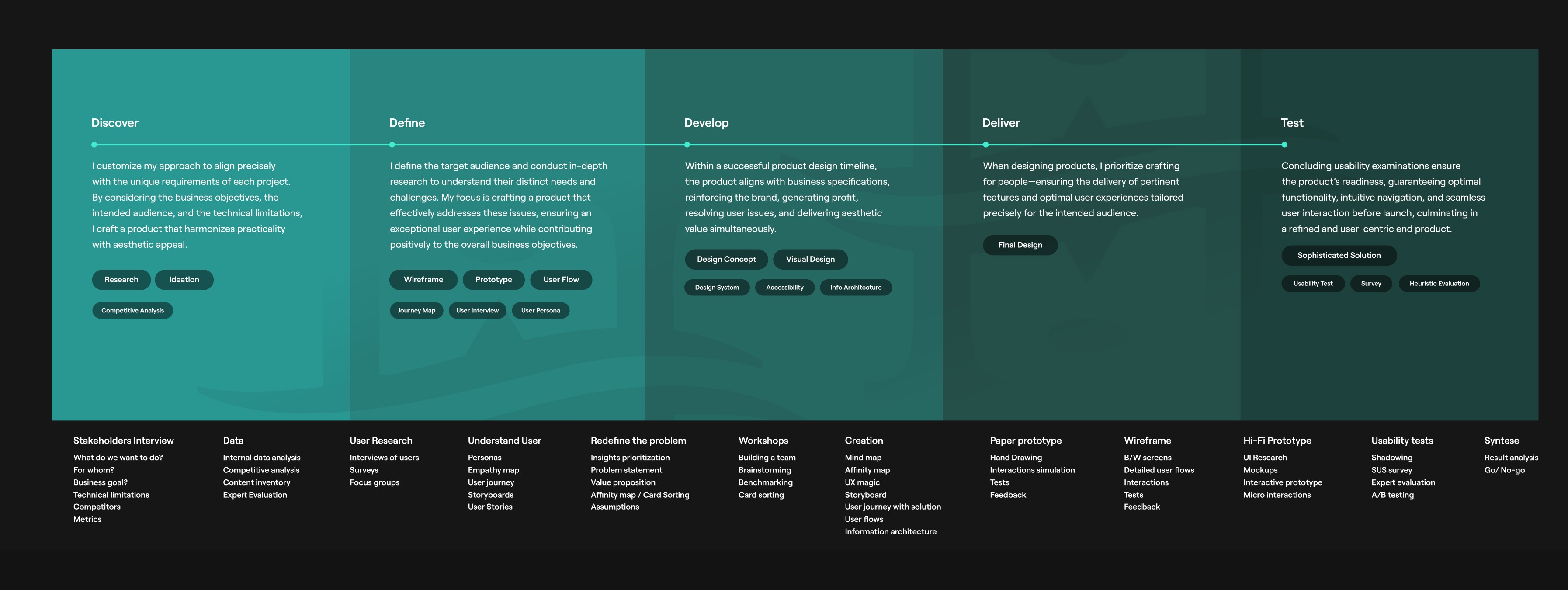Click the Deliver phase heading
Screen dimensions: 1568x590
1000,123
